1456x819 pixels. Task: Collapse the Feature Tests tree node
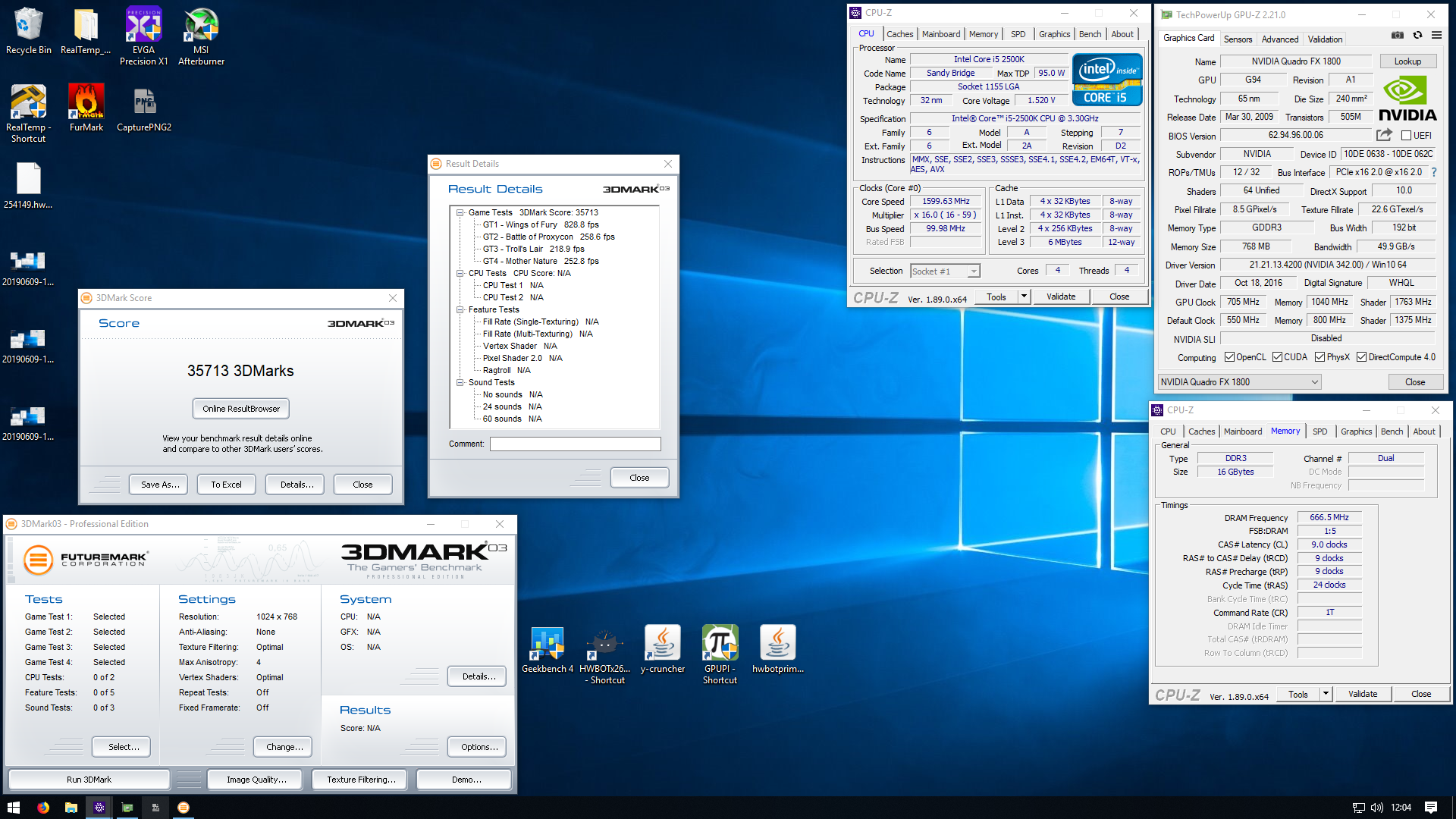(460, 310)
